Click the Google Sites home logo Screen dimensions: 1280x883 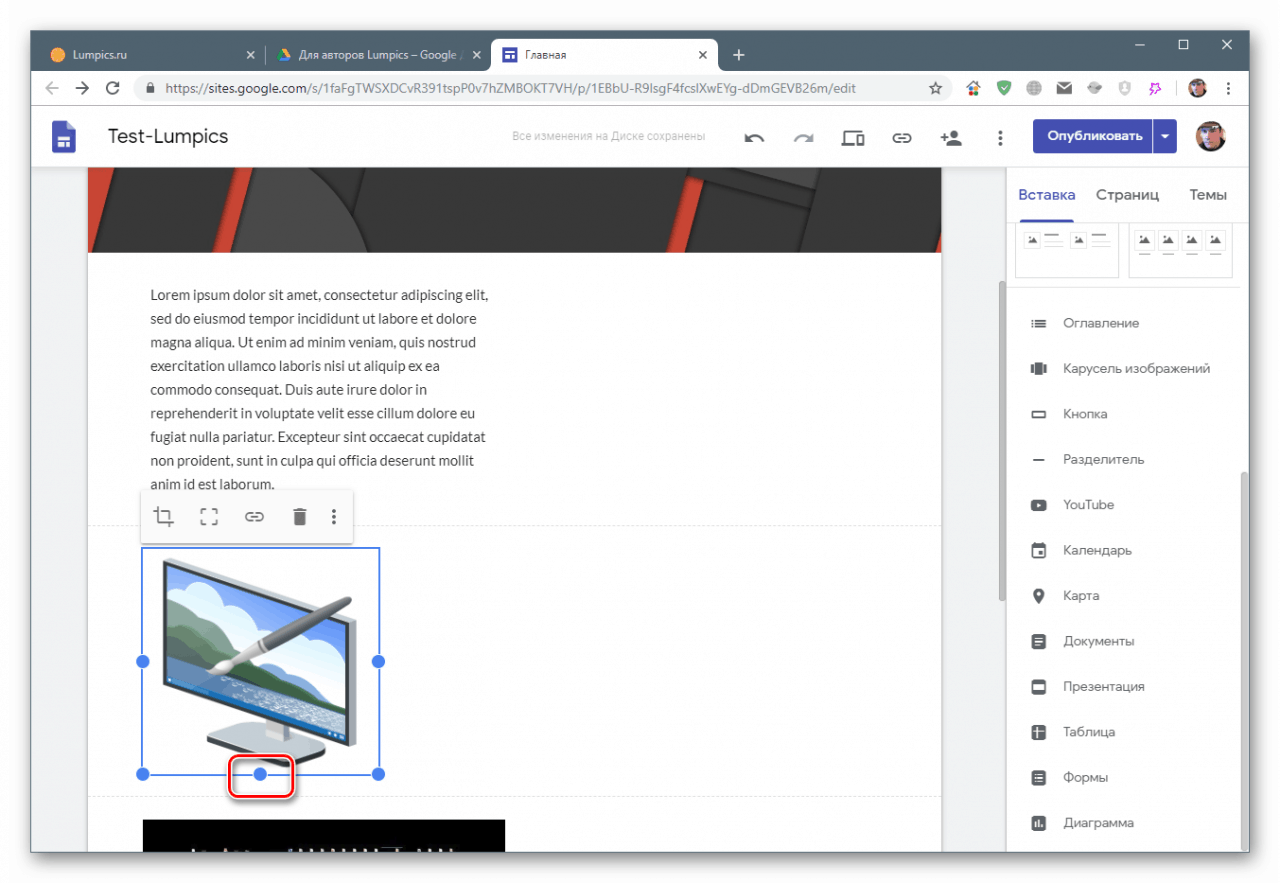point(64,137)
